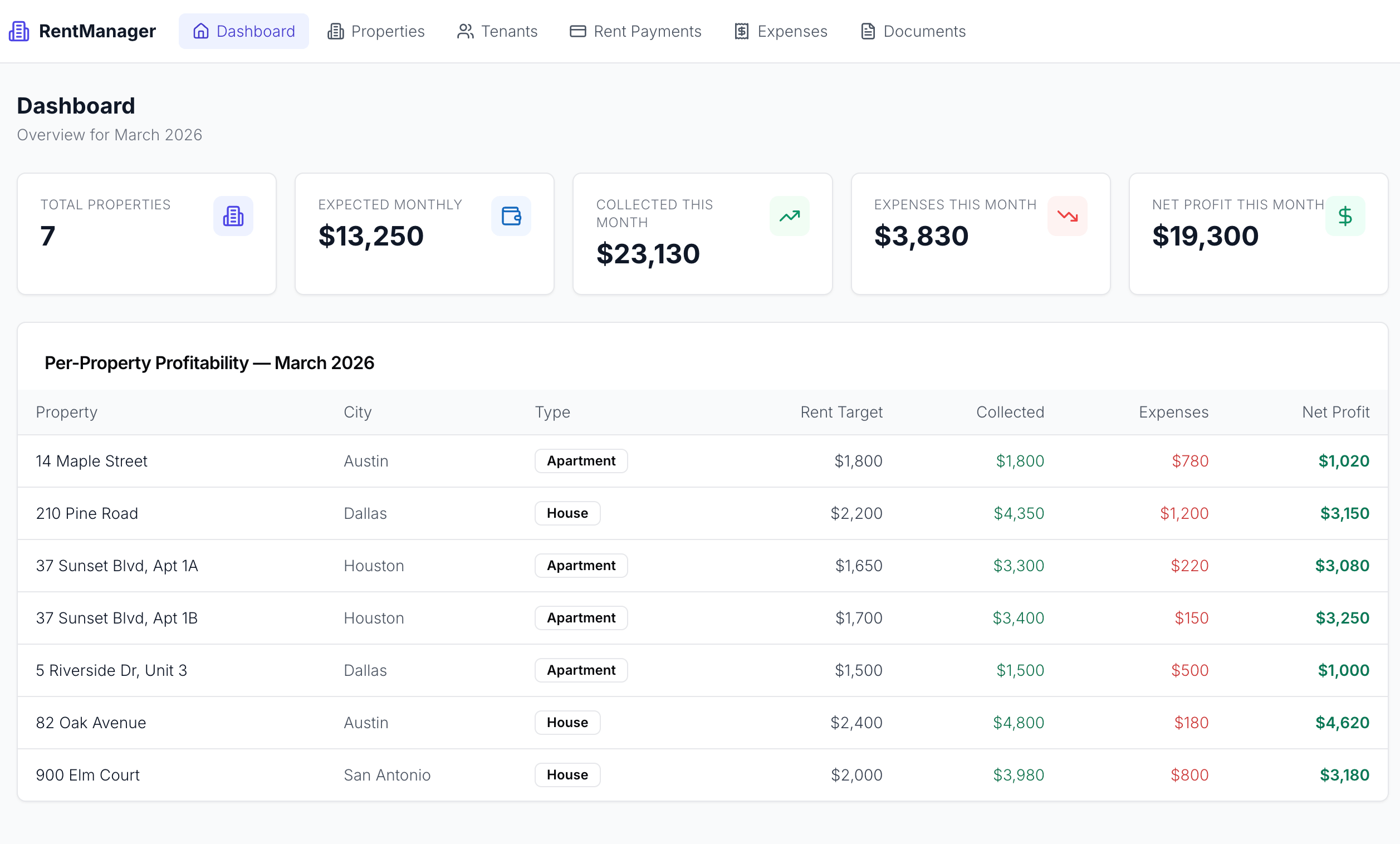The image size is (1400, 844).
Task: Click the green dollar sign icon
Action: [x=1345, y=216]
